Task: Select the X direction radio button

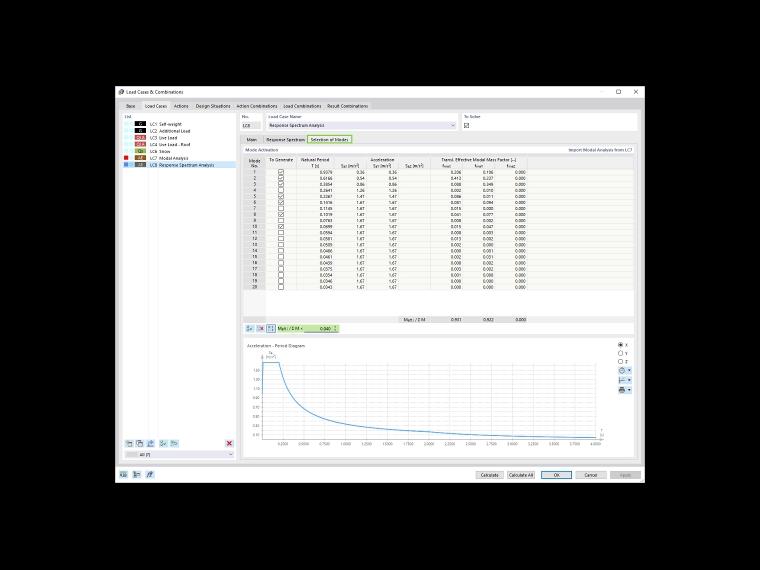Action: pos(620,345)
